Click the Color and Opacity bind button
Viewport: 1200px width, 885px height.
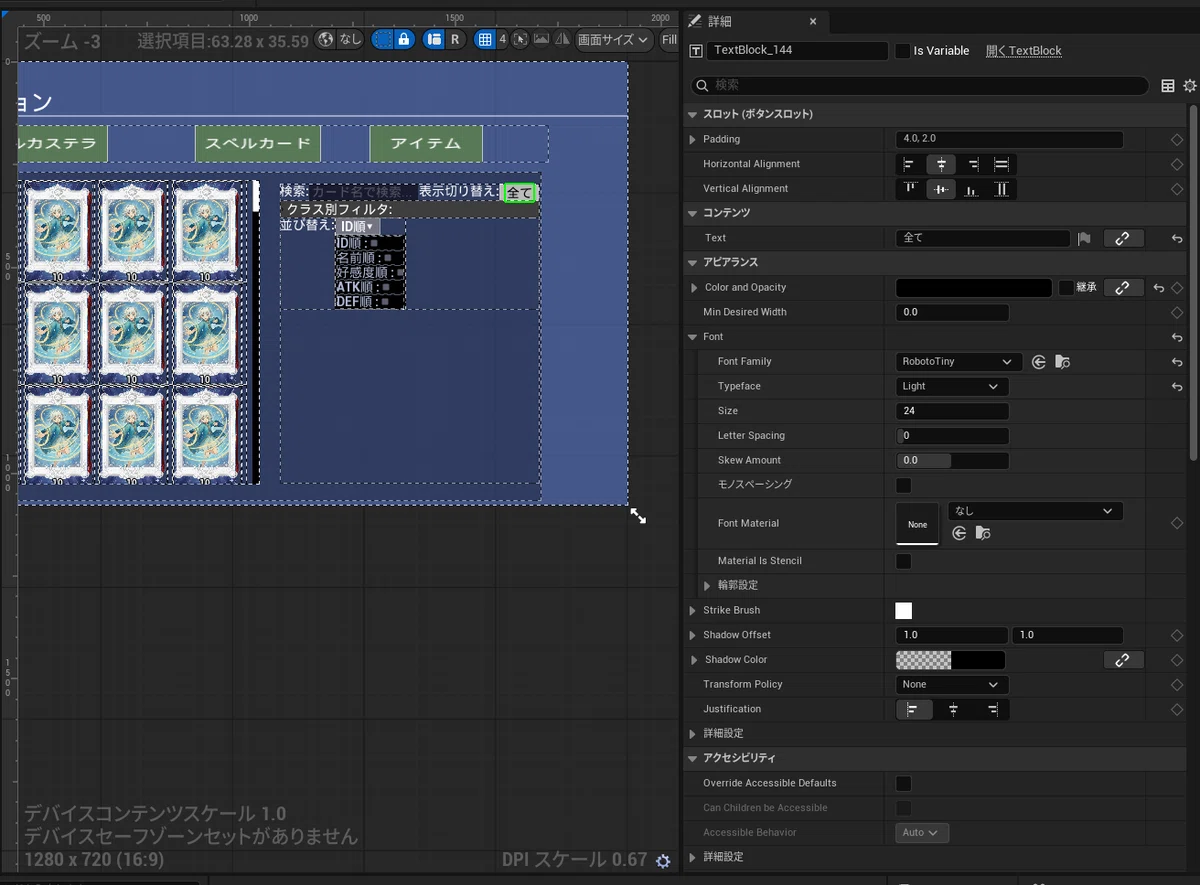[x=1123, y=288]
